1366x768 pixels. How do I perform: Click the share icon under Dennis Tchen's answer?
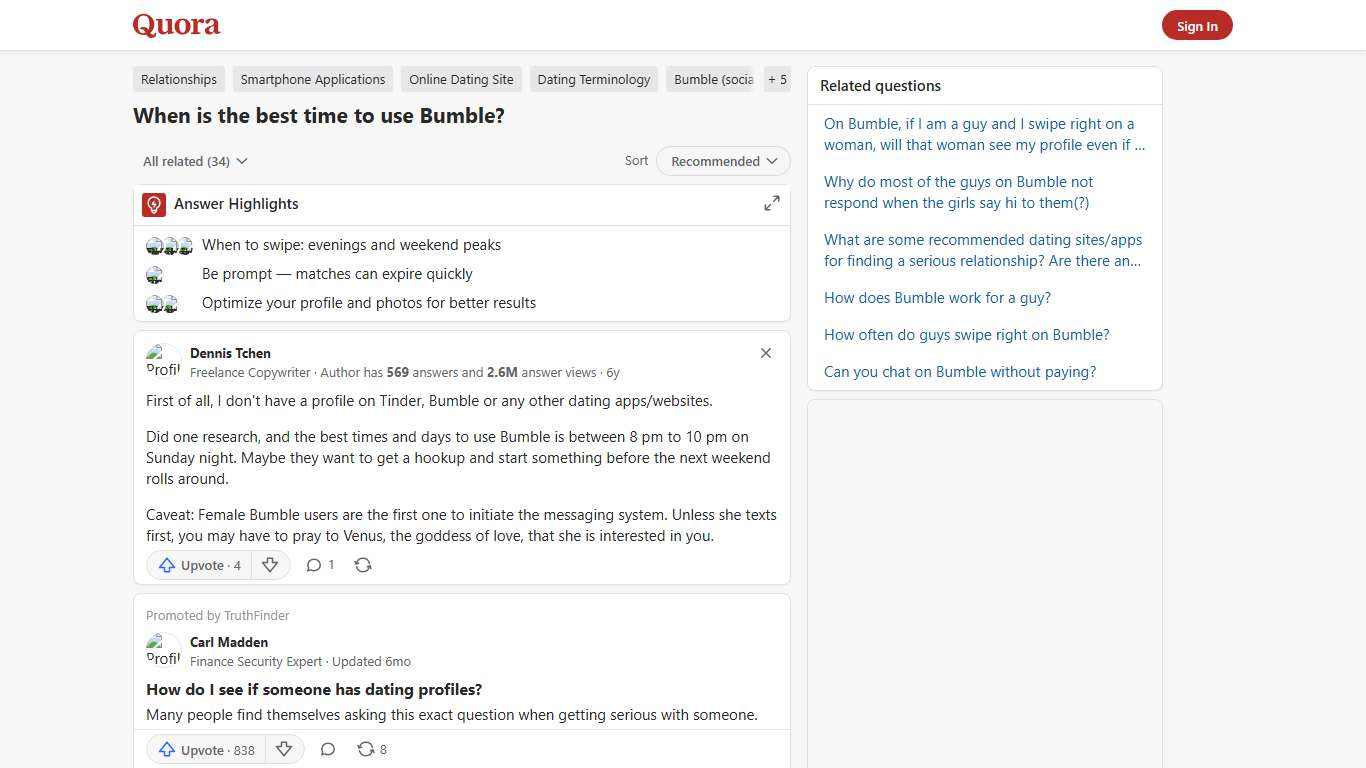(x=363, y=565)
